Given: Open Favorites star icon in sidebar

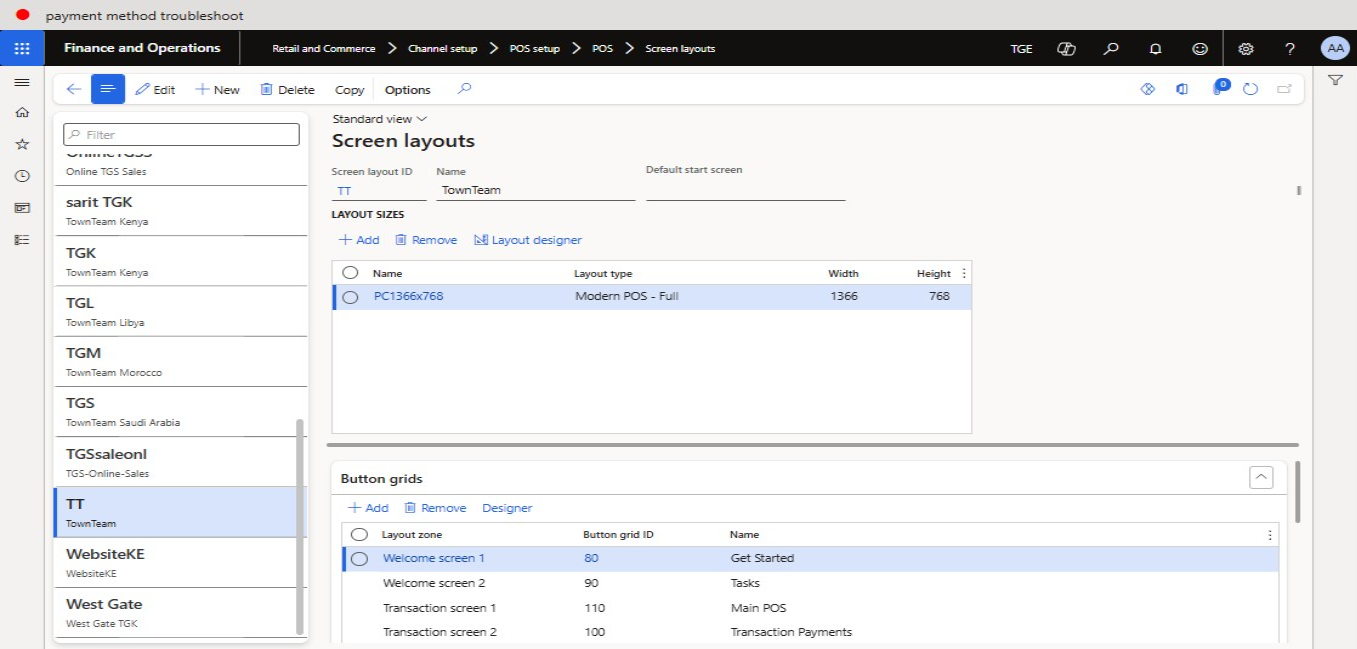Looking at the screenshot, I should (22, 144).
